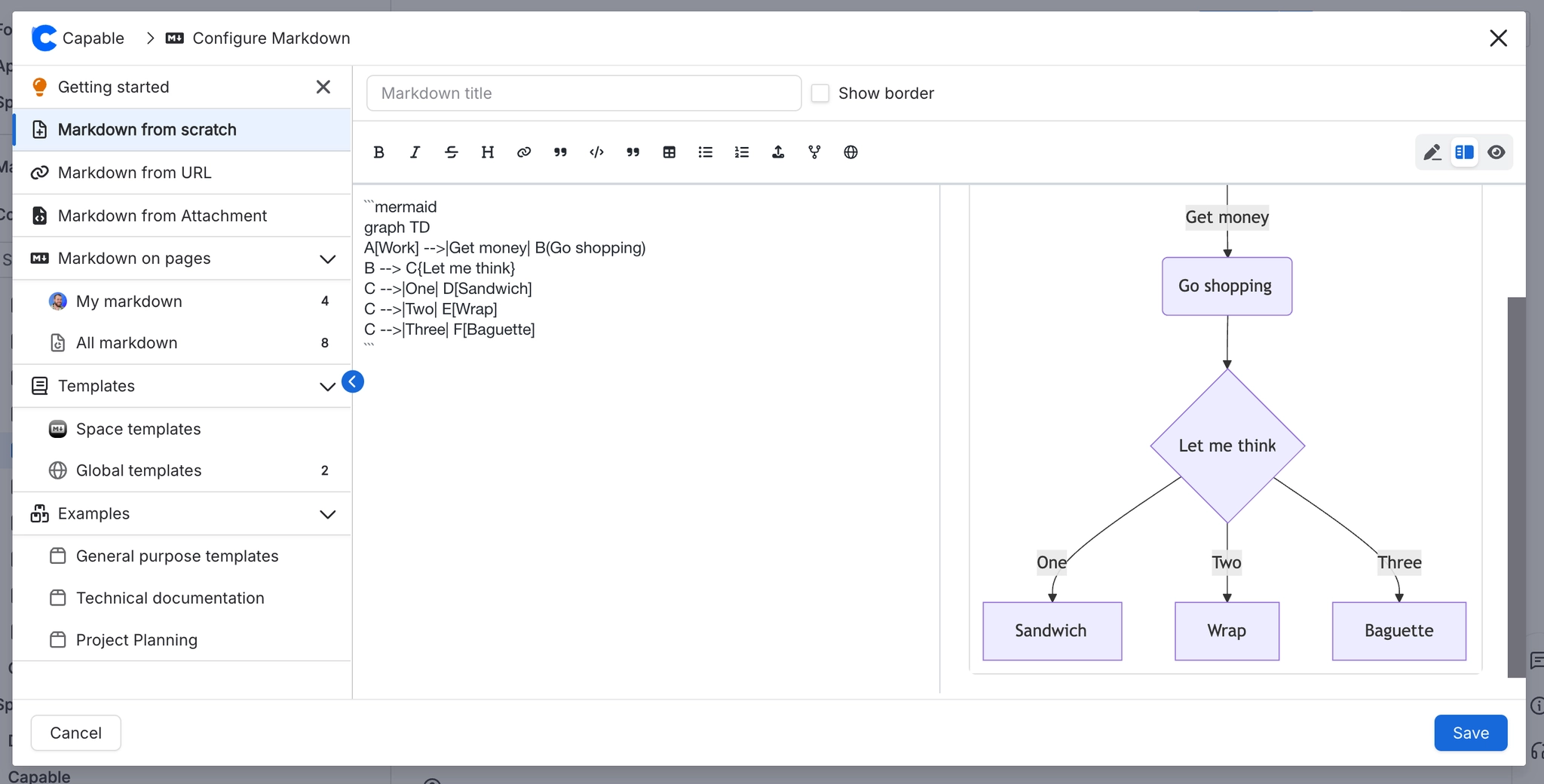Viewport: 1544px width, 784px height.
Task: Enable the Show border checkbox
Action: (819, 93)
